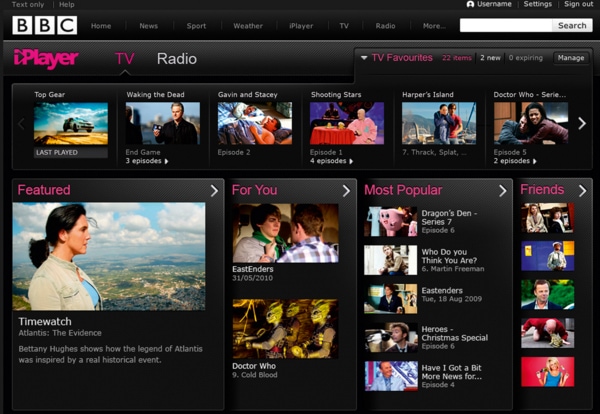Click Who Do you Think You Are? title
The height and width of the screenshot is (414, 600).
click(449, 256)
